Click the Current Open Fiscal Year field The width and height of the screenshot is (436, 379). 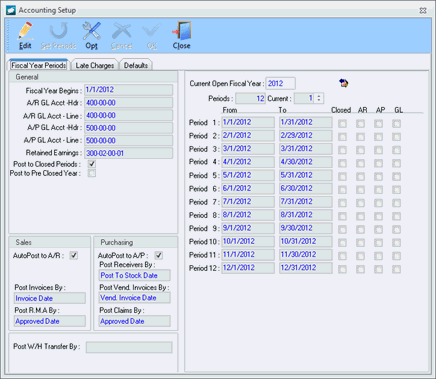[281, 83]
